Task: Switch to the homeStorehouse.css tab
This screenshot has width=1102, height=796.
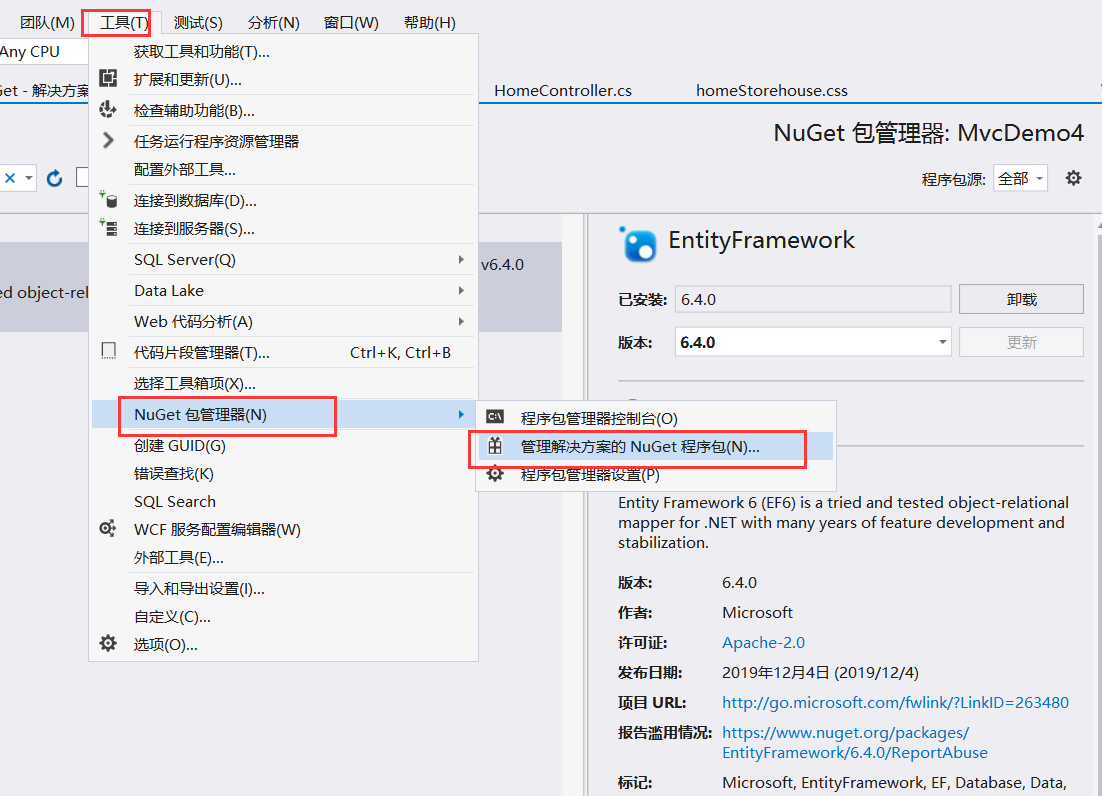Action: tap(771, 90)
